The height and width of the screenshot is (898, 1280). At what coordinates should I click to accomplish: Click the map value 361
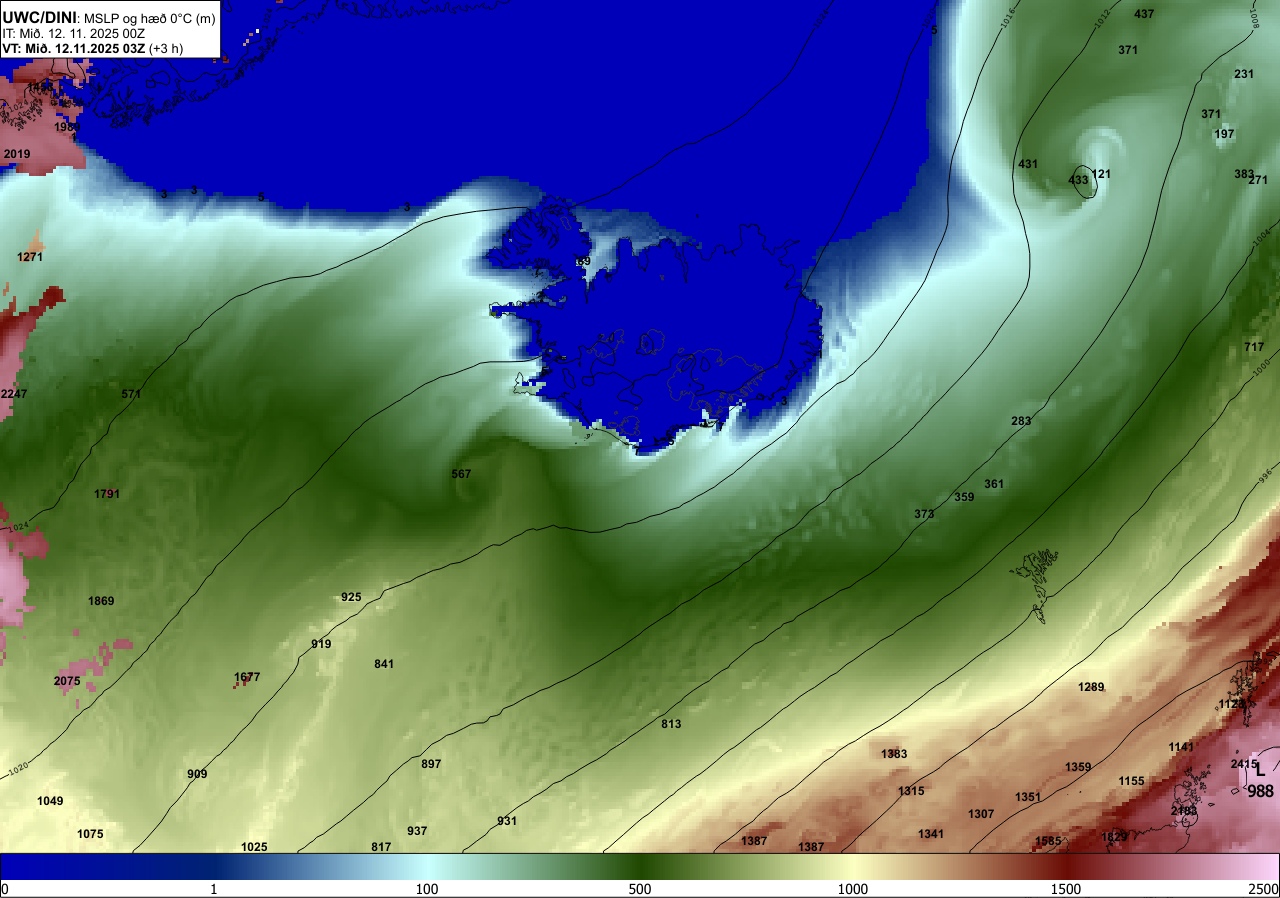click(994, 484)
